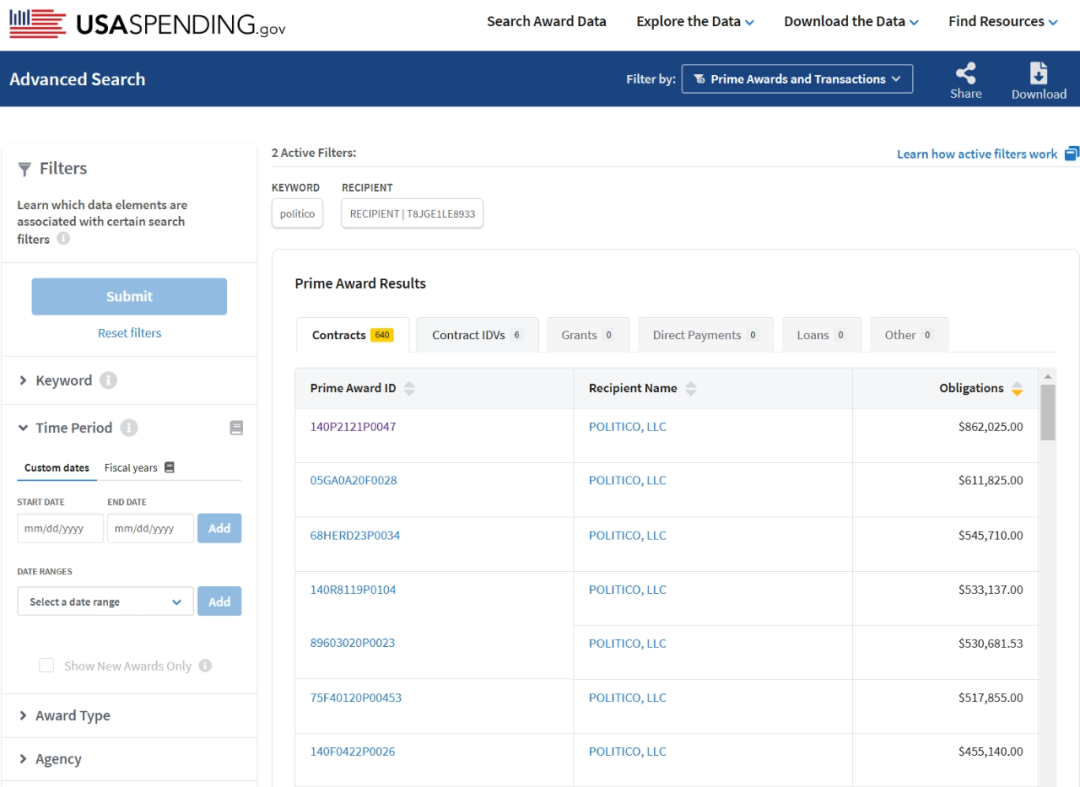Screen dimensions: 1080x787
Task: Open award 68HERD23P0034
Action: [x=355, y=535]
